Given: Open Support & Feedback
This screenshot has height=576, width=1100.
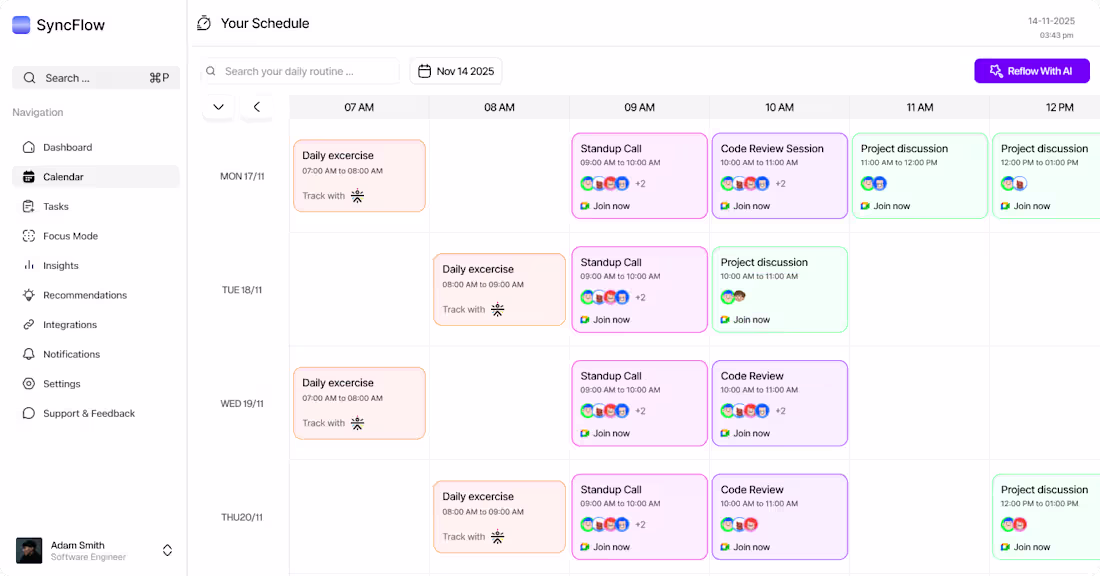Looking at the screenshot, I should click(x=95, y=413).
